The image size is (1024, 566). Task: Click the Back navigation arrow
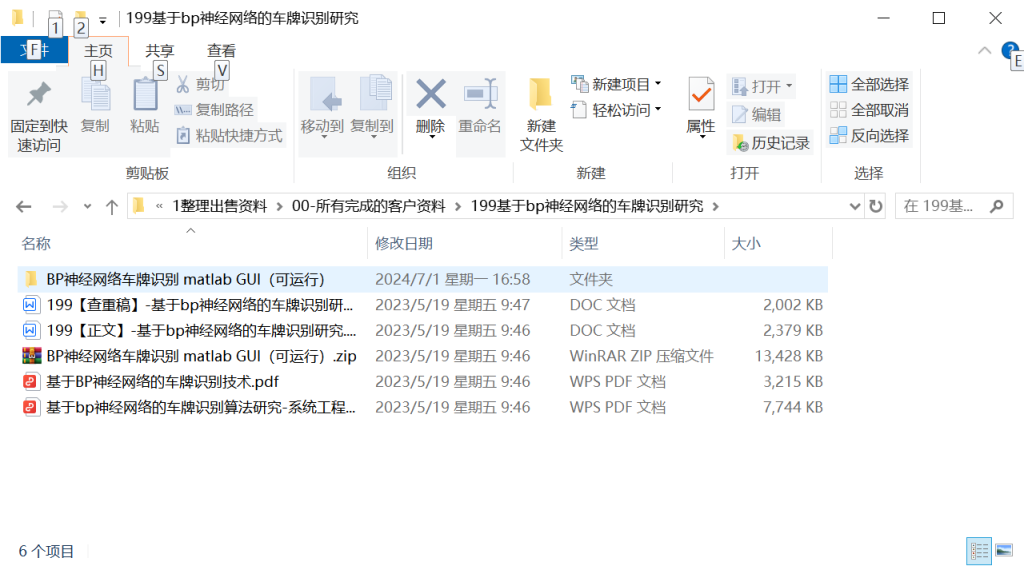coord(24,207)
